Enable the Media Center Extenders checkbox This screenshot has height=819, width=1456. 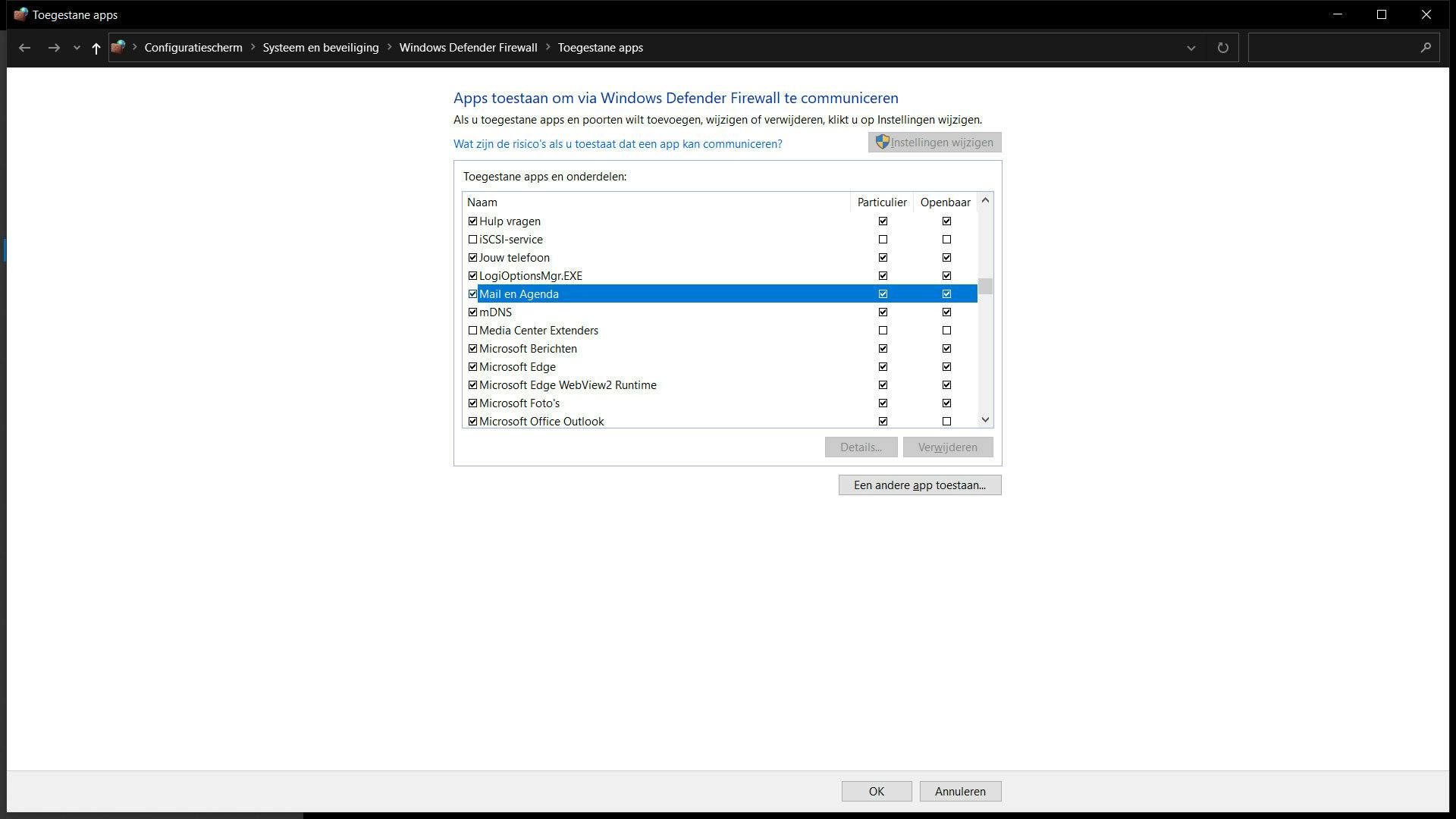pos(472,331)
